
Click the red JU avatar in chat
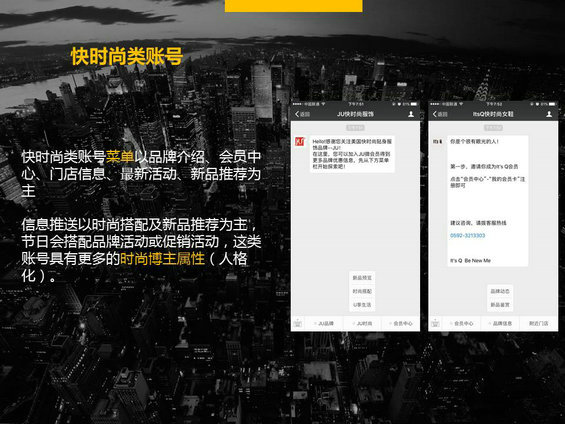tap(300, 142)
